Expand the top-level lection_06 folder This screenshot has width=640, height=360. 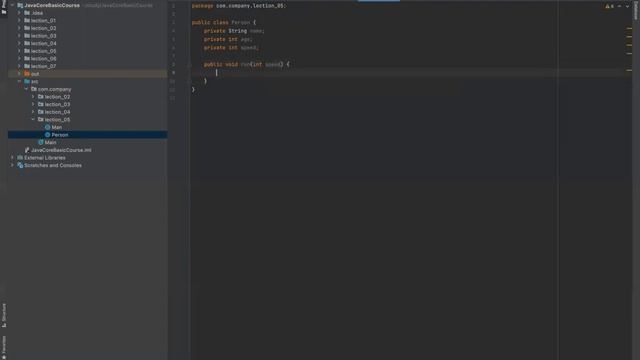coord(19,59)
